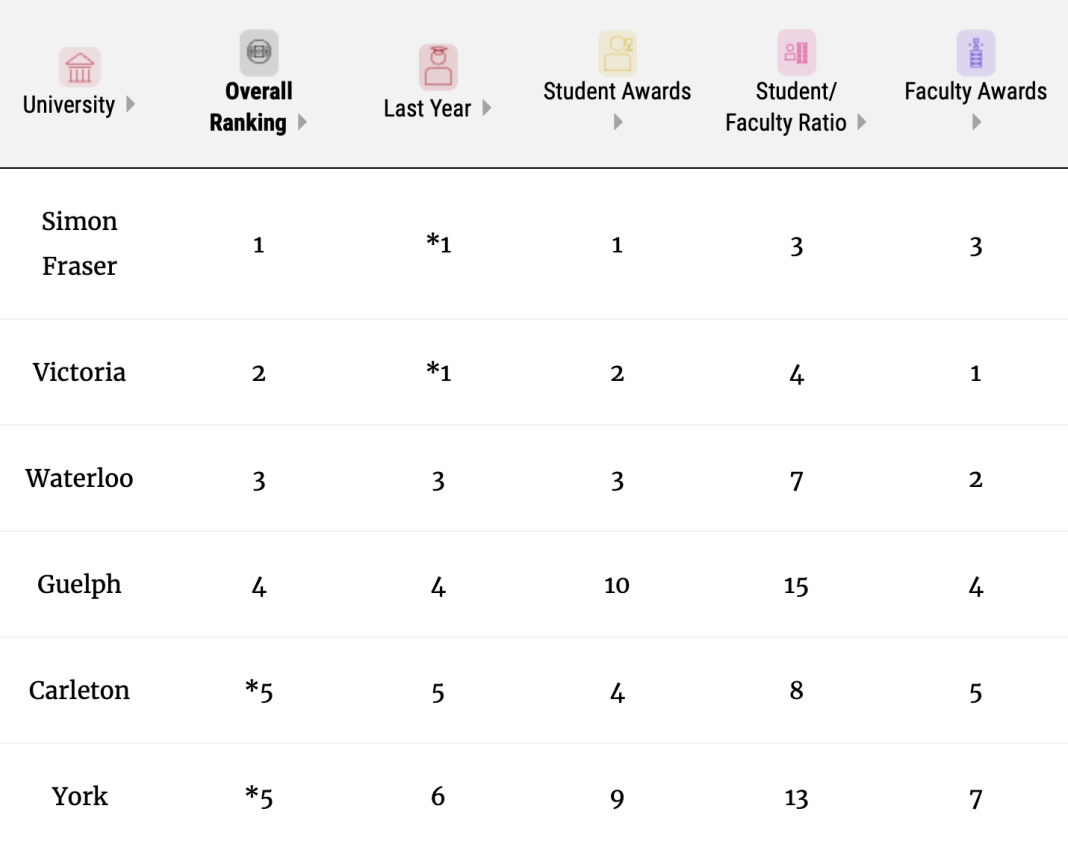Viewport: 1068px width, 841px height.
Task: Click the Student/Faculty Ratio pink icon
Action: click(796, 52)
